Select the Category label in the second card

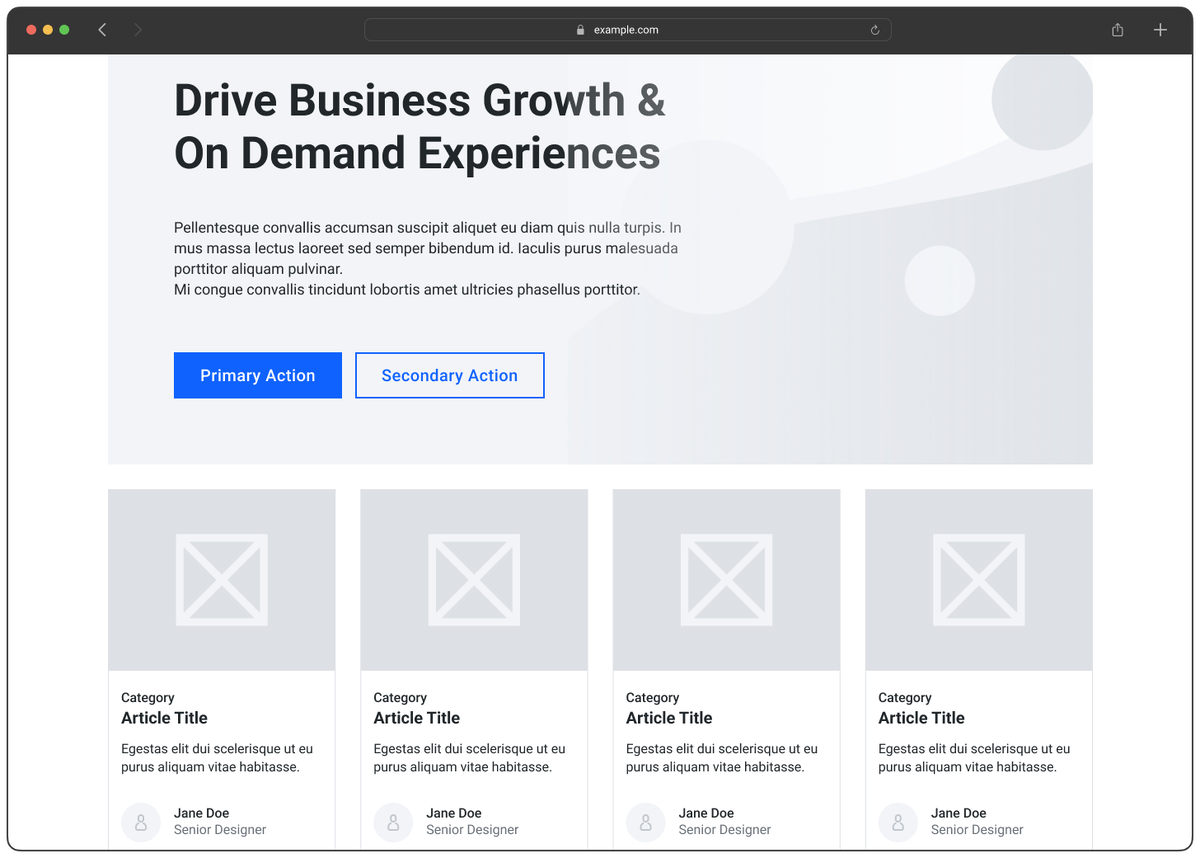[400, 698]
